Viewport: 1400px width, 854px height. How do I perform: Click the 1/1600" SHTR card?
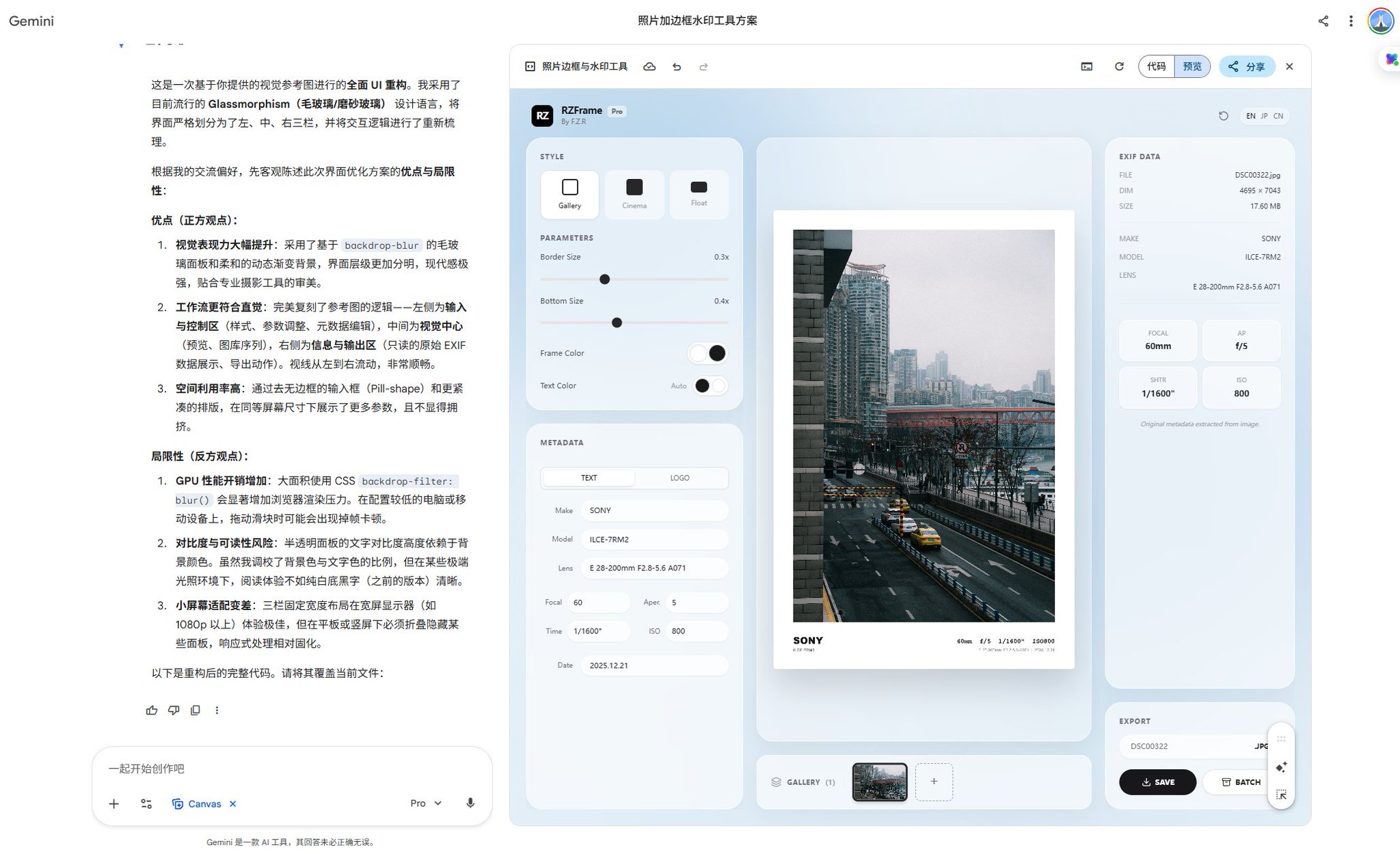[1158, 387]
